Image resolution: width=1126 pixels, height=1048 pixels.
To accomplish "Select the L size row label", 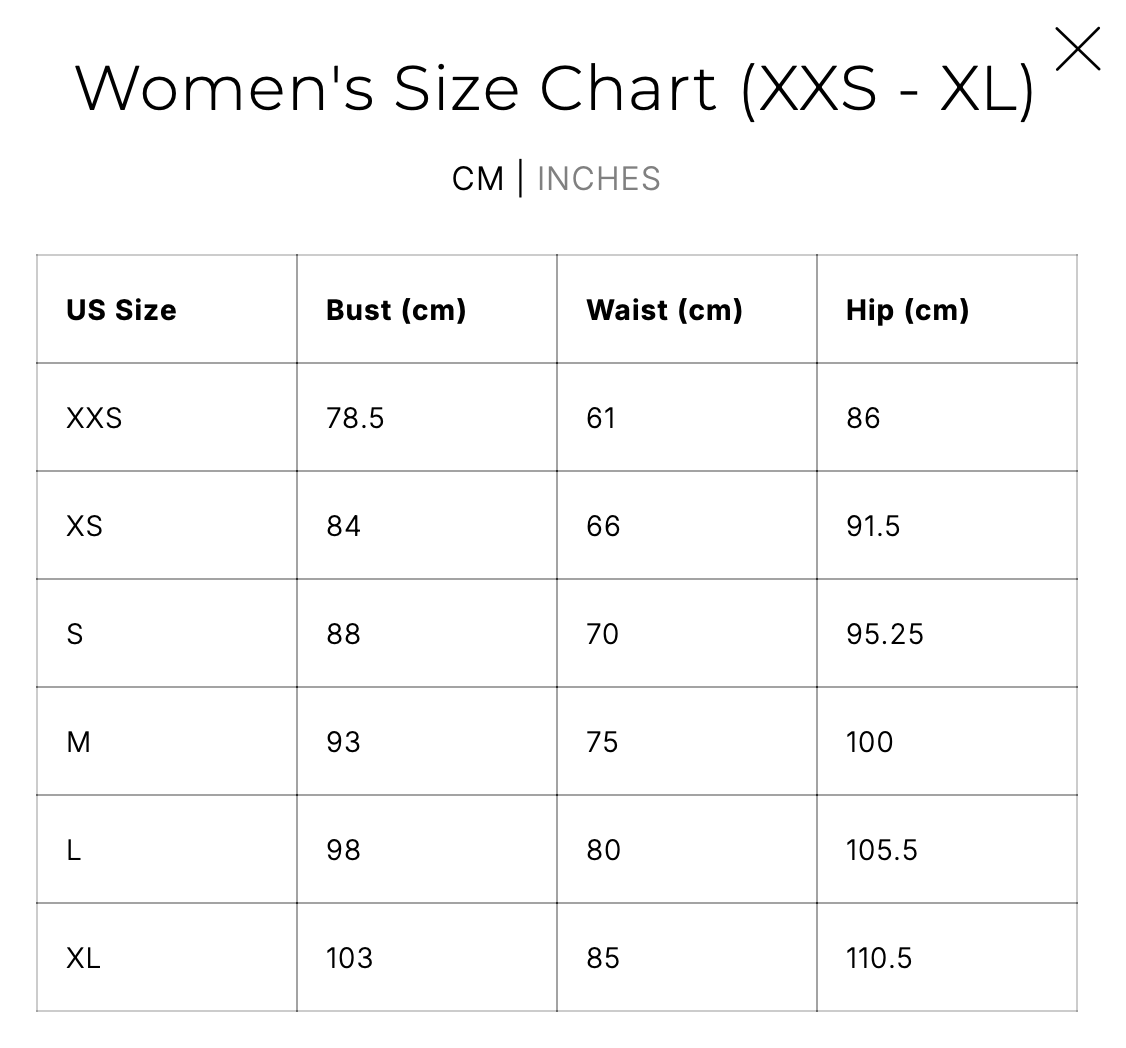I will (x=73, y=850).
